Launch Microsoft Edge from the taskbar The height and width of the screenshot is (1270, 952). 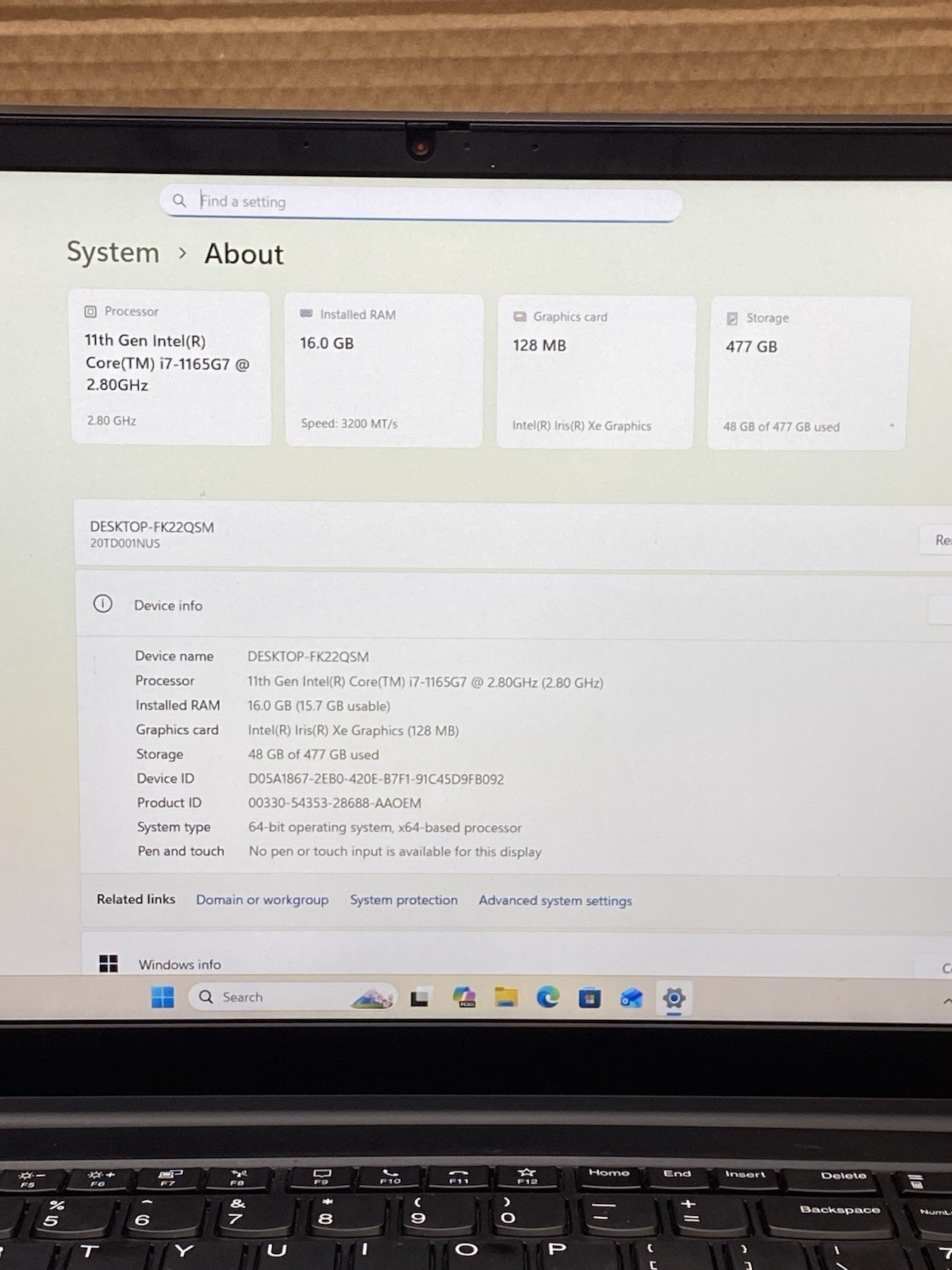tap(548, 998)
